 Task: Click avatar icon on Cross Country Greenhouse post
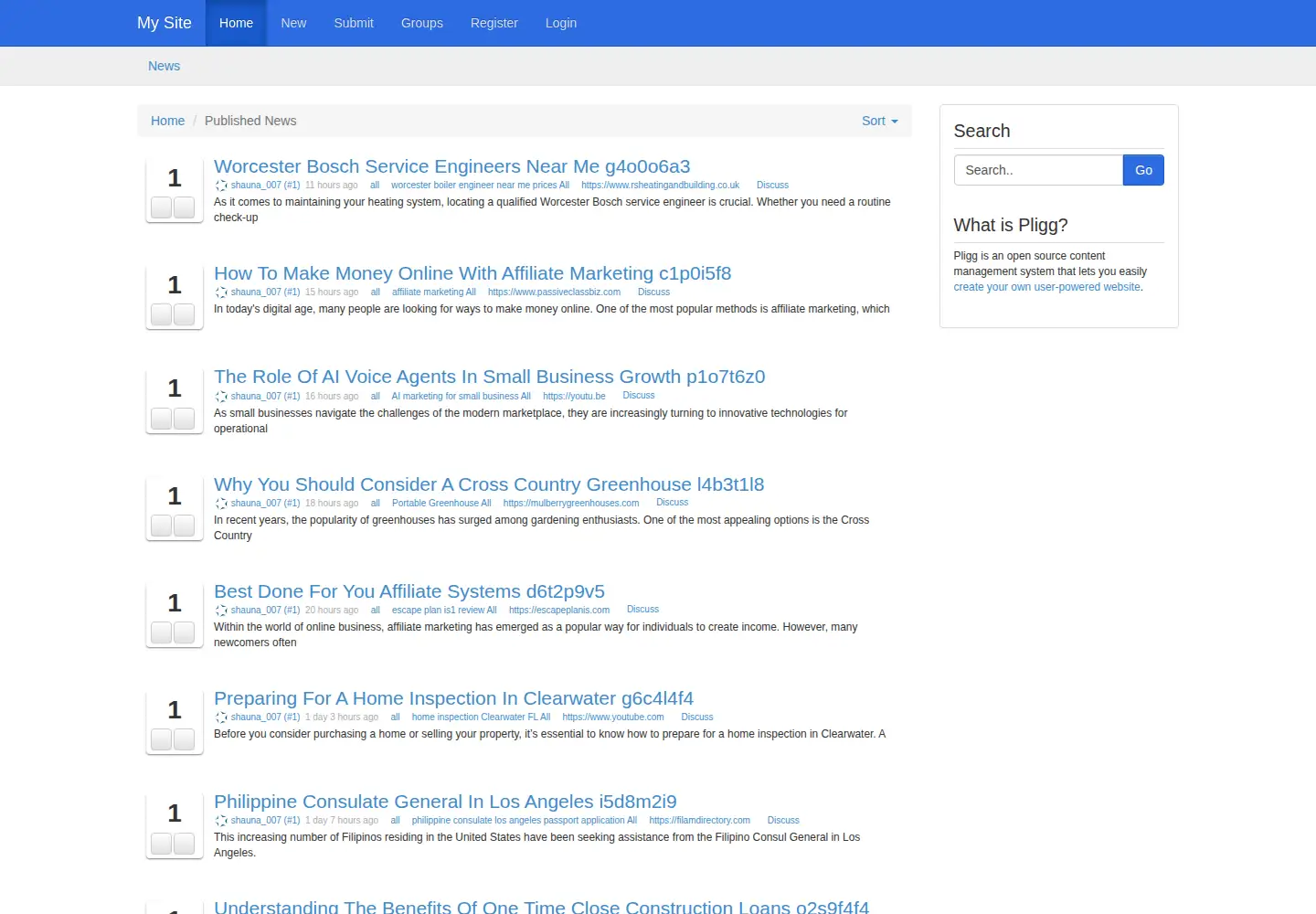(x=221, y=504)
